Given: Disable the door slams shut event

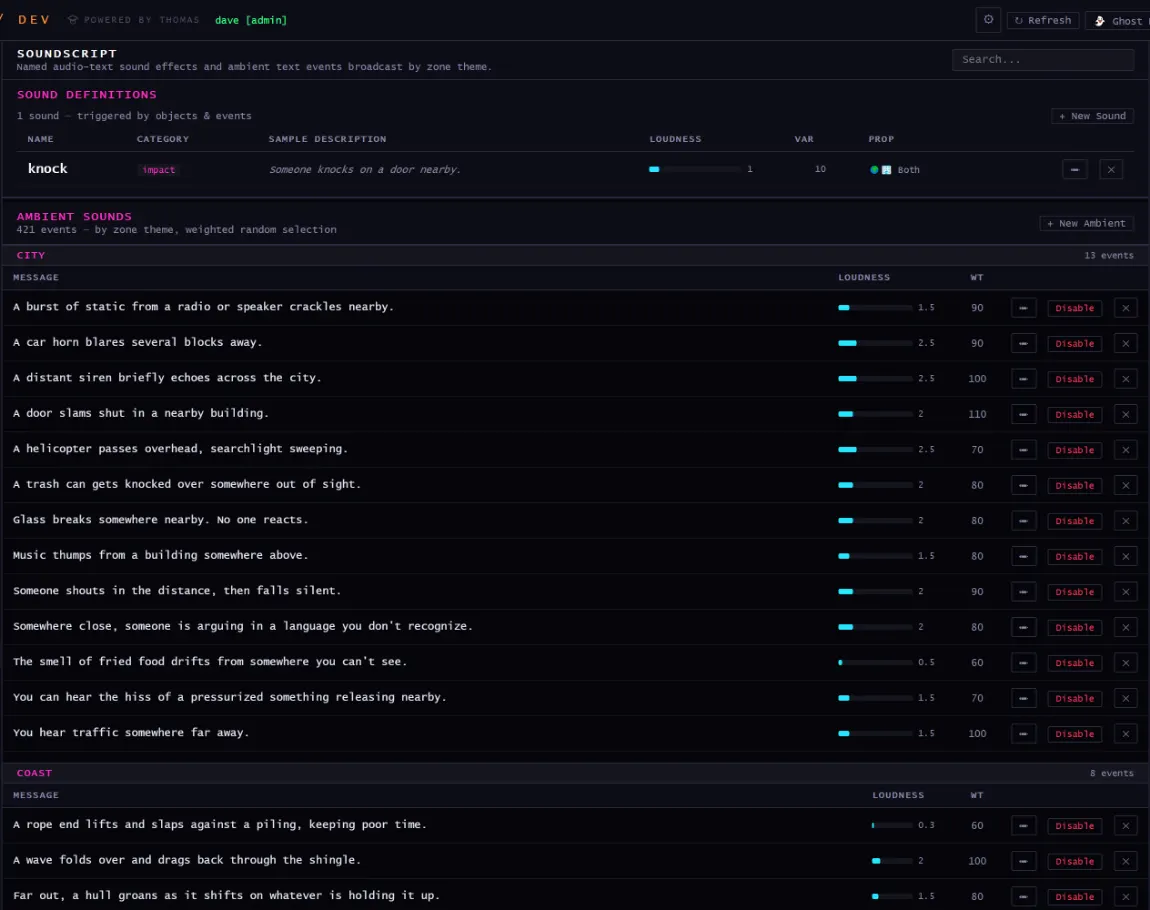Looking at the screenshot, I should coord(1074,414).
